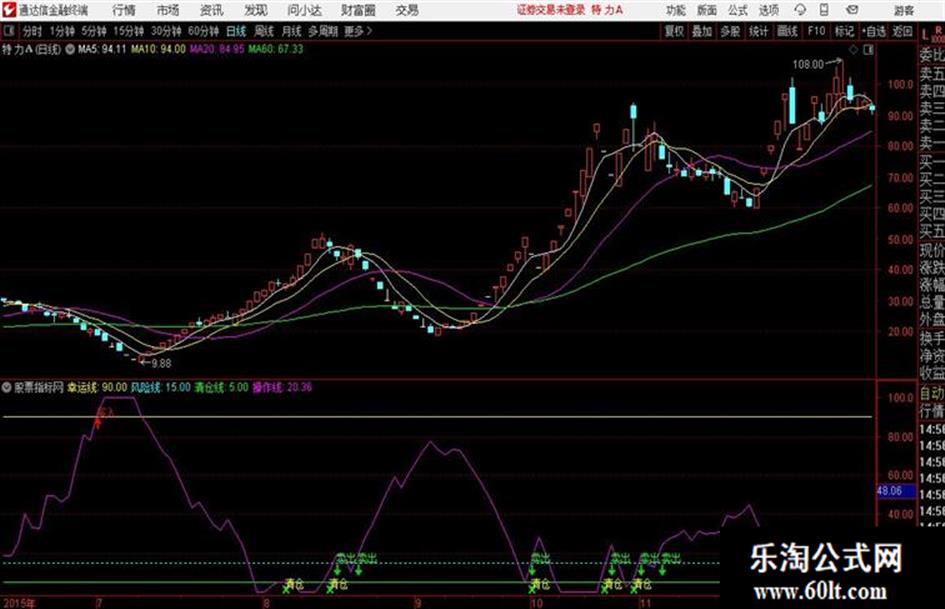Toggle the panel icon left of 分时

[x=8, y=31]
